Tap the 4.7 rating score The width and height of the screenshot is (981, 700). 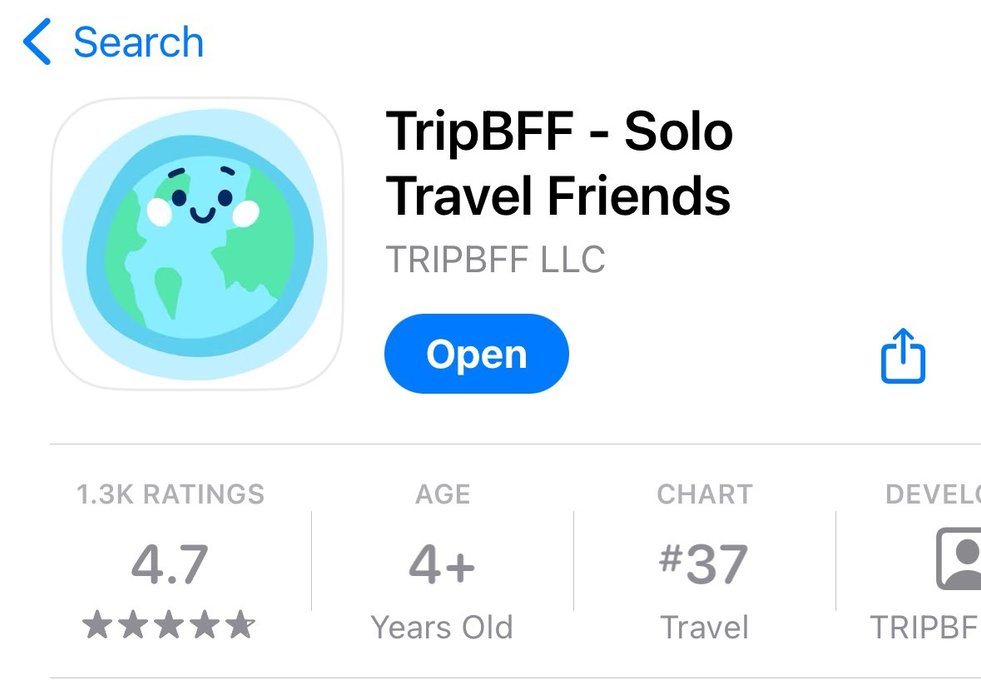click(169, 564)
